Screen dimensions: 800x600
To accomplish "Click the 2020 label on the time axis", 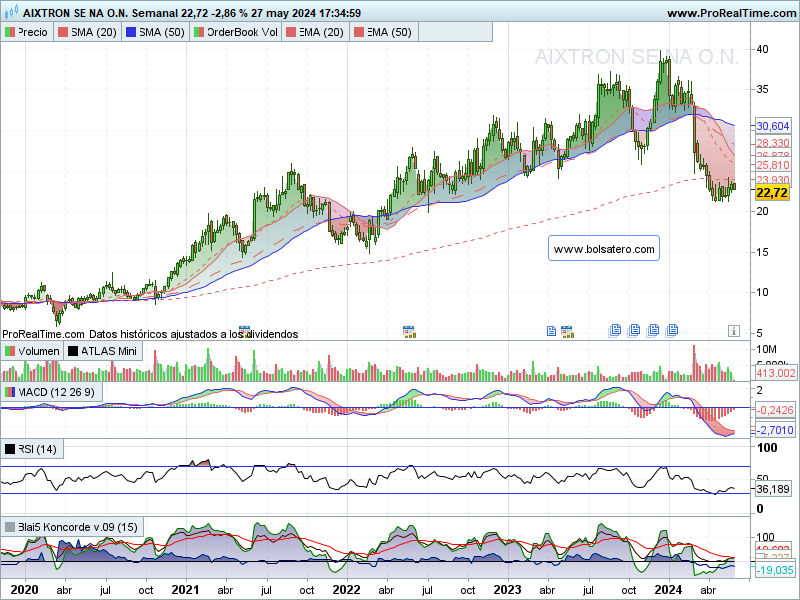I will [24, 590].
